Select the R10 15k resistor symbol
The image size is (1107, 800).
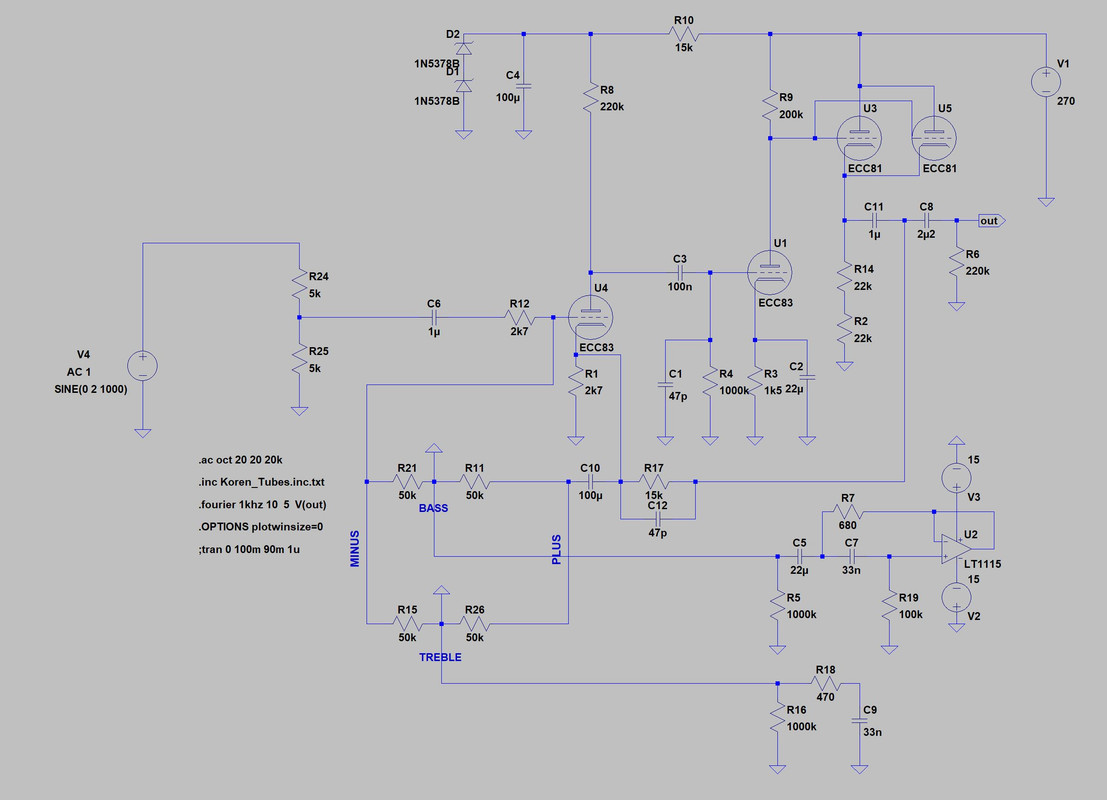pyautogui.click(x=683, y=34)
